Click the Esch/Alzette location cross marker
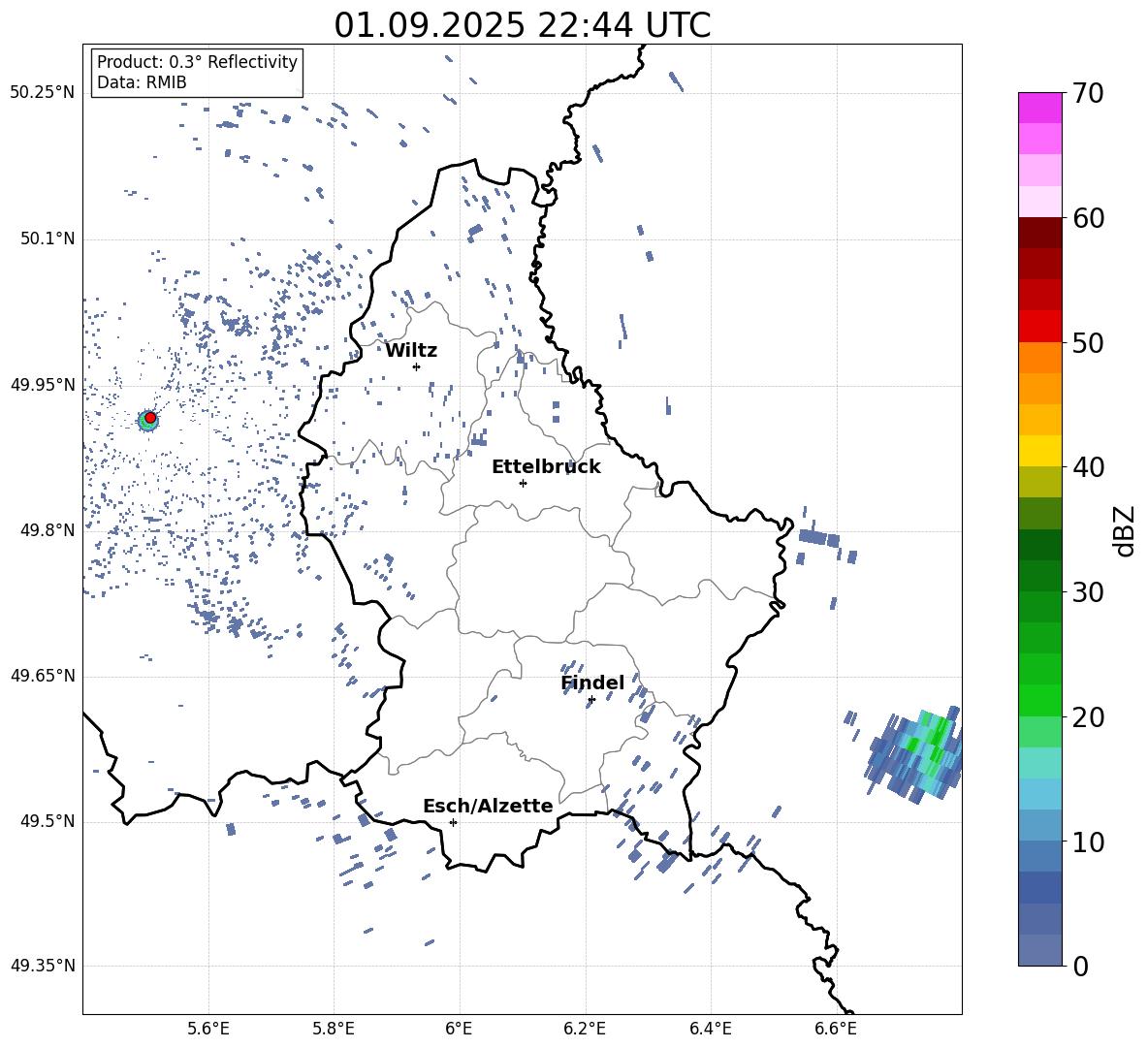This screenshot has height=1048, width=1148. (x=453, y=822)
